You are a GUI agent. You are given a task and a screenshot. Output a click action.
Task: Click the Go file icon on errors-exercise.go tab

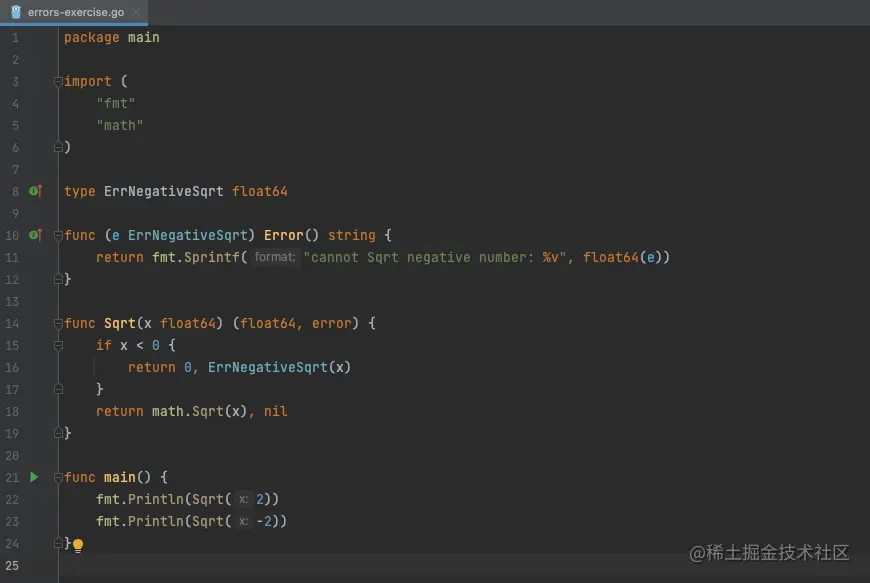(16, 12)
